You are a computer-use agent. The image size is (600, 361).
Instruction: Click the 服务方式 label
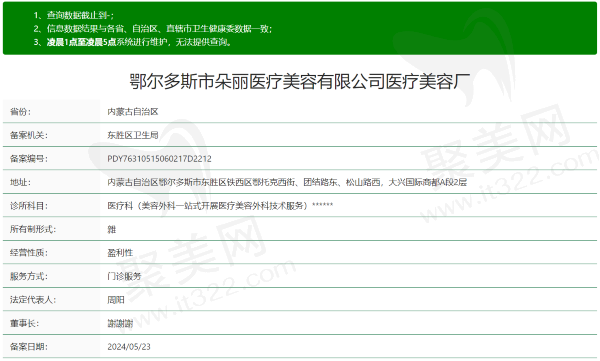pos(29,276)
